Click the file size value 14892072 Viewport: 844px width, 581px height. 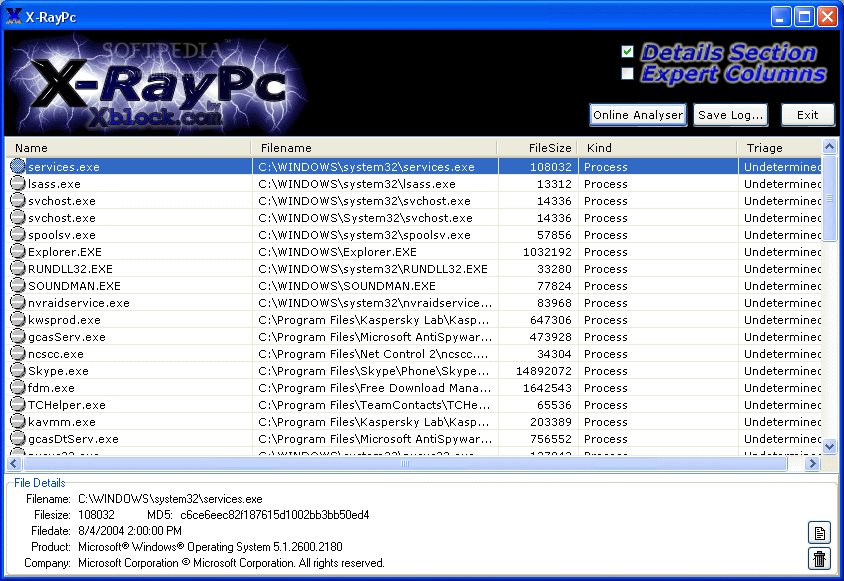coord(544,371)
